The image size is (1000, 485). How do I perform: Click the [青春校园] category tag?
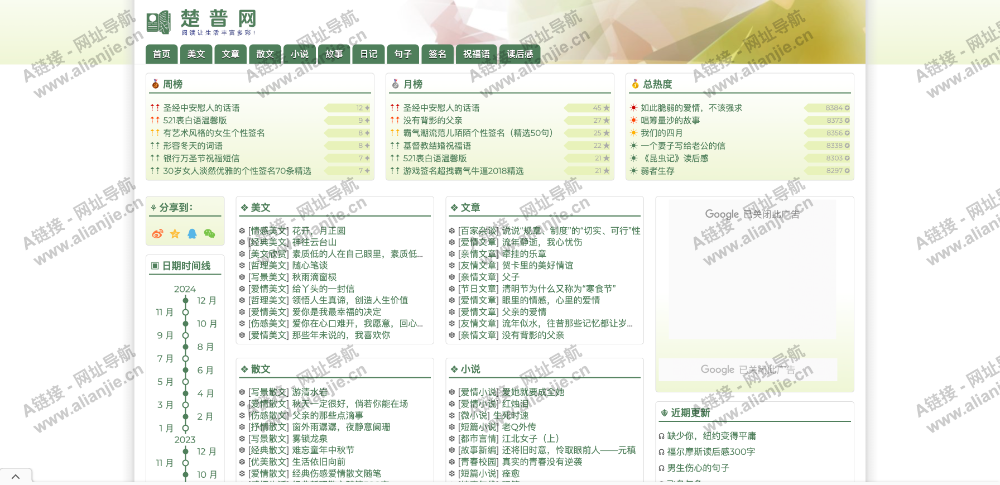pos(478,461)
